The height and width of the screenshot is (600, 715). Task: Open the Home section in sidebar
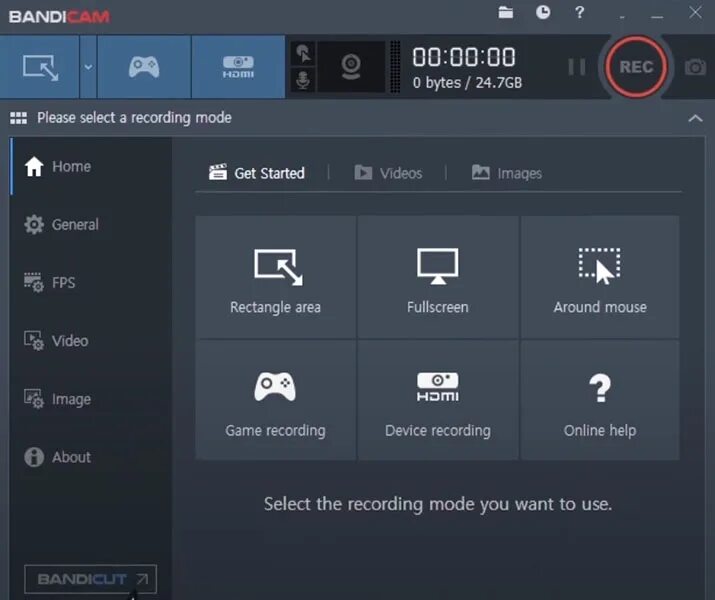click(91, 166)
